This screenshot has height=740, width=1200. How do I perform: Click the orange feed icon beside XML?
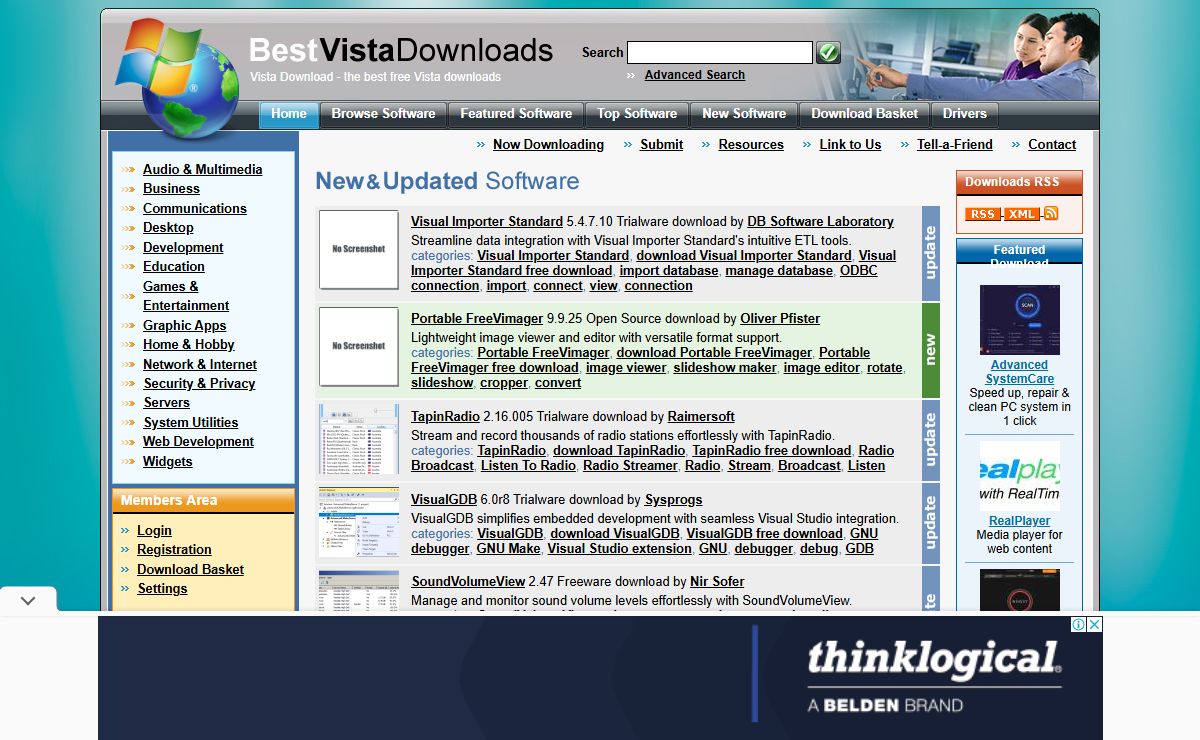(1051, 213)
